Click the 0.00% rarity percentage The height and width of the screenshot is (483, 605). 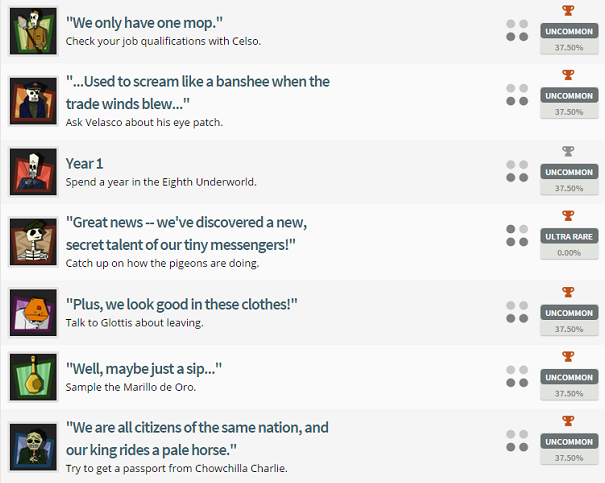(x=569, y=253)
